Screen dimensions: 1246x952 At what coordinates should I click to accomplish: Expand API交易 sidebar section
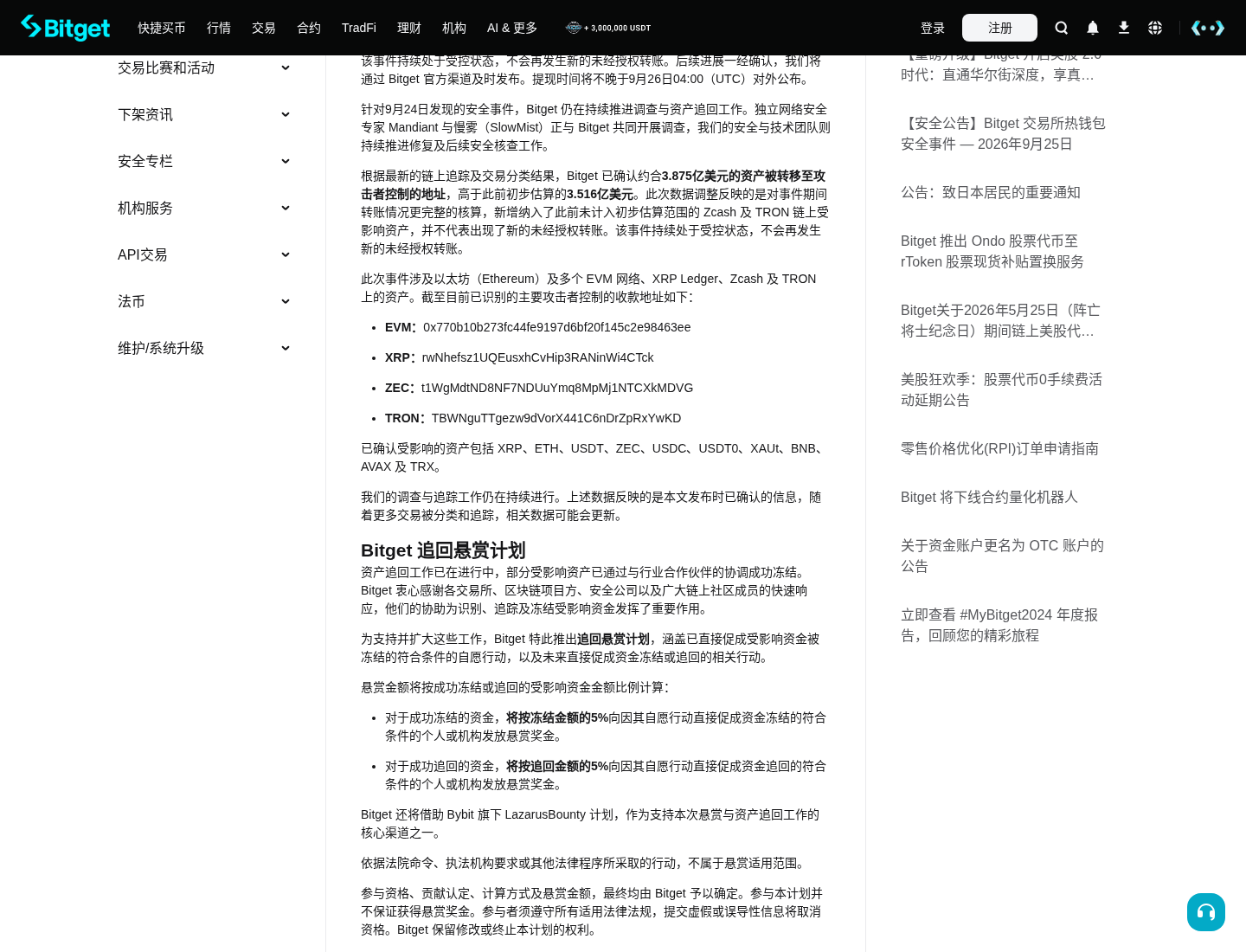click(x=204, y=254)
